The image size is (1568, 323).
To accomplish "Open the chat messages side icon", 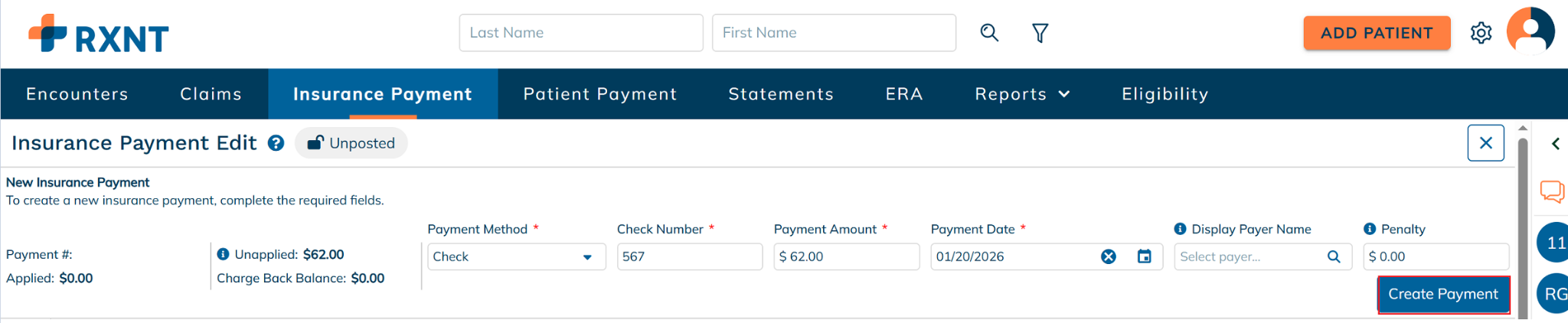I will 1552,191.
